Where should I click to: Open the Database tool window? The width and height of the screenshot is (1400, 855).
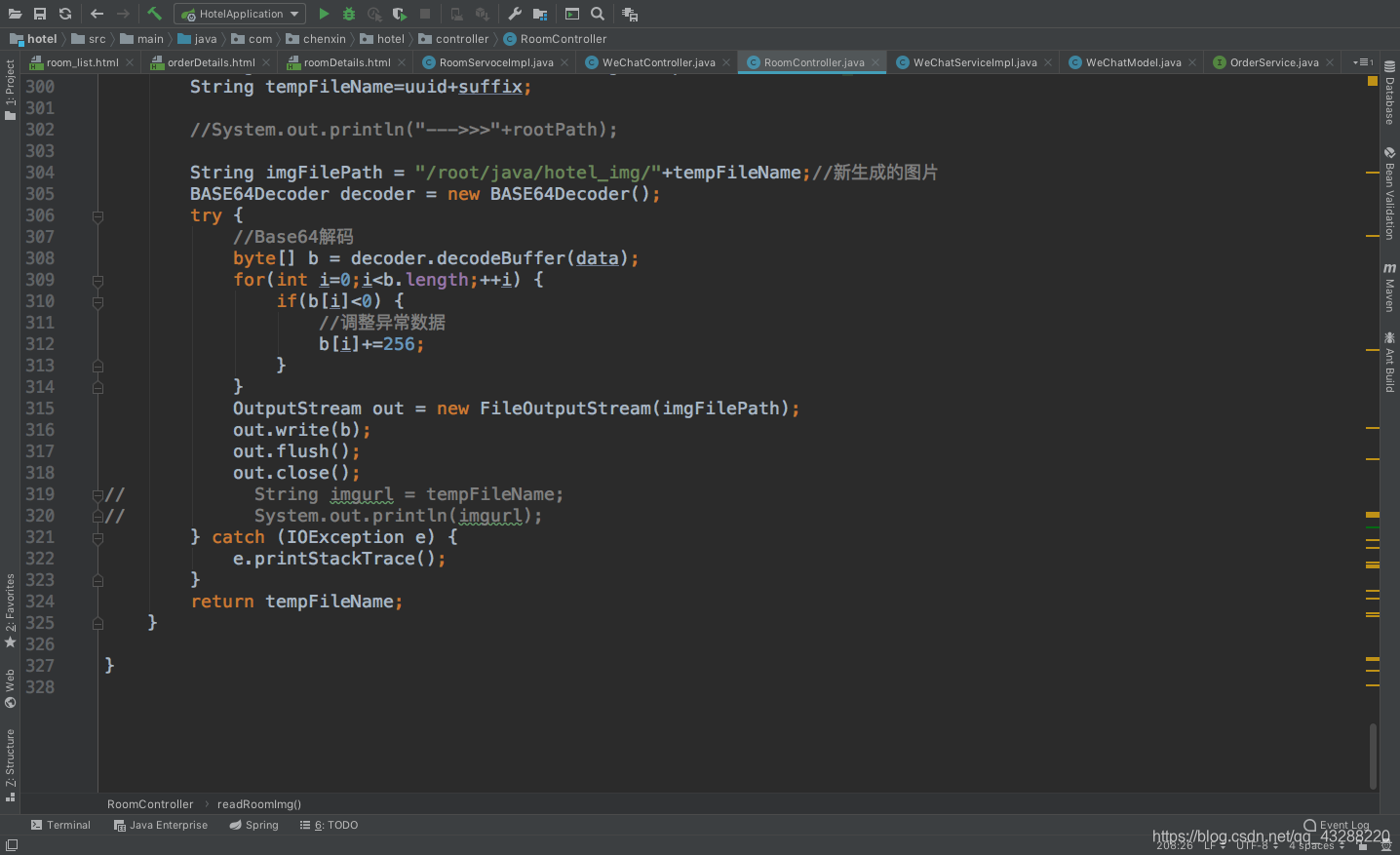(1389, 93)
